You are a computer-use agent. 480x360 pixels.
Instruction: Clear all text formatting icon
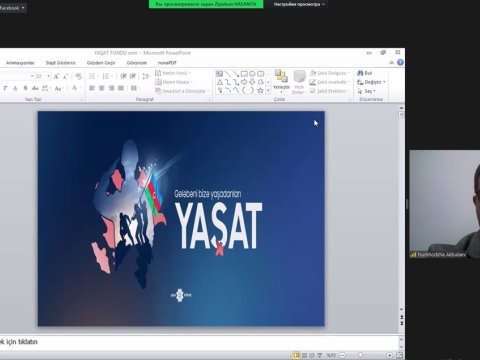point(79,77)
